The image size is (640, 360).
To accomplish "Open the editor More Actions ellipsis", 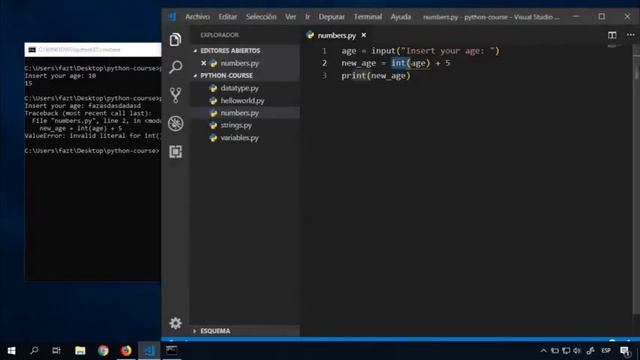I will pos(631,35).
